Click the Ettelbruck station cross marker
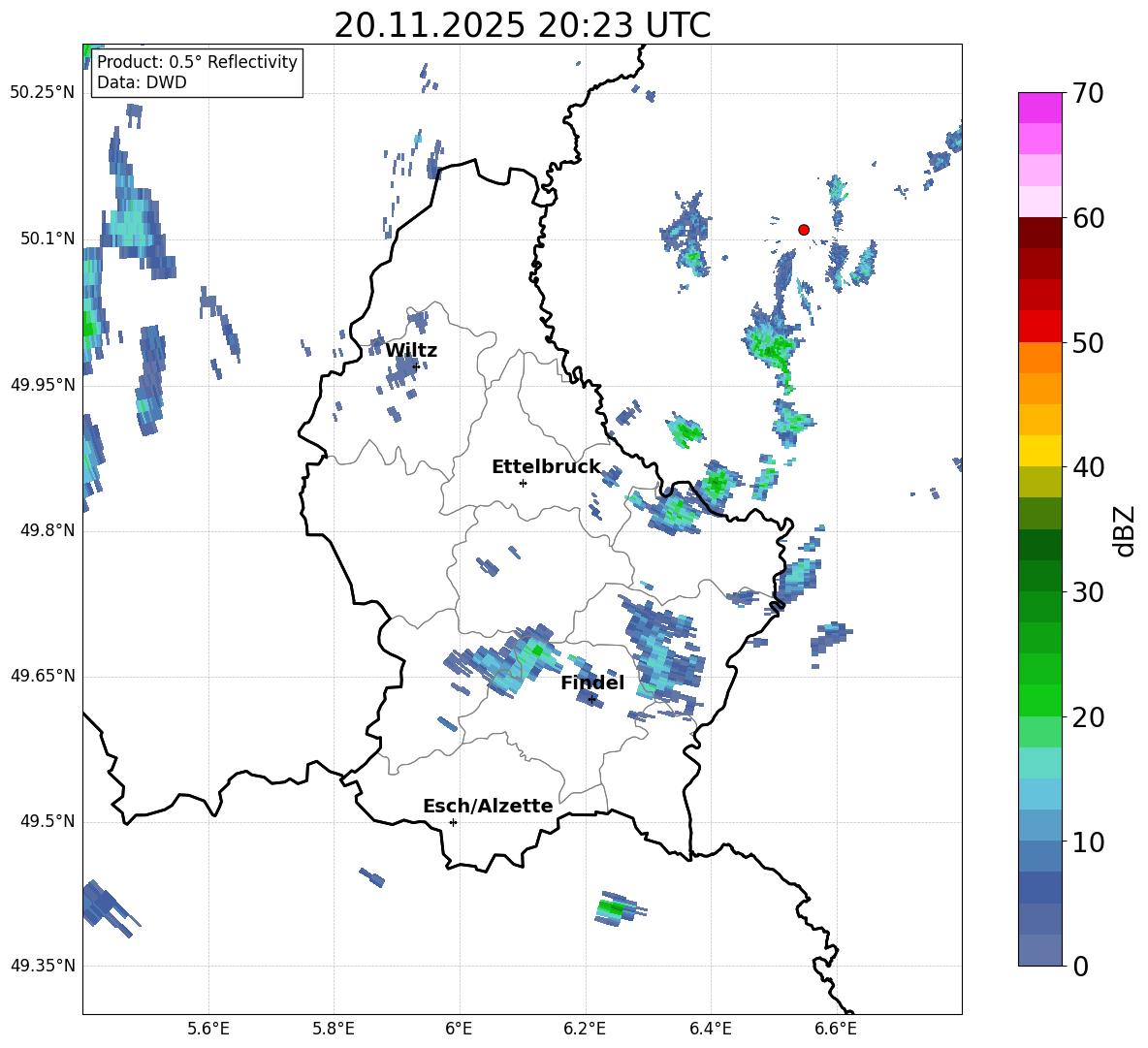Viewport: 1148px width, 1048px height. [523, 483]
